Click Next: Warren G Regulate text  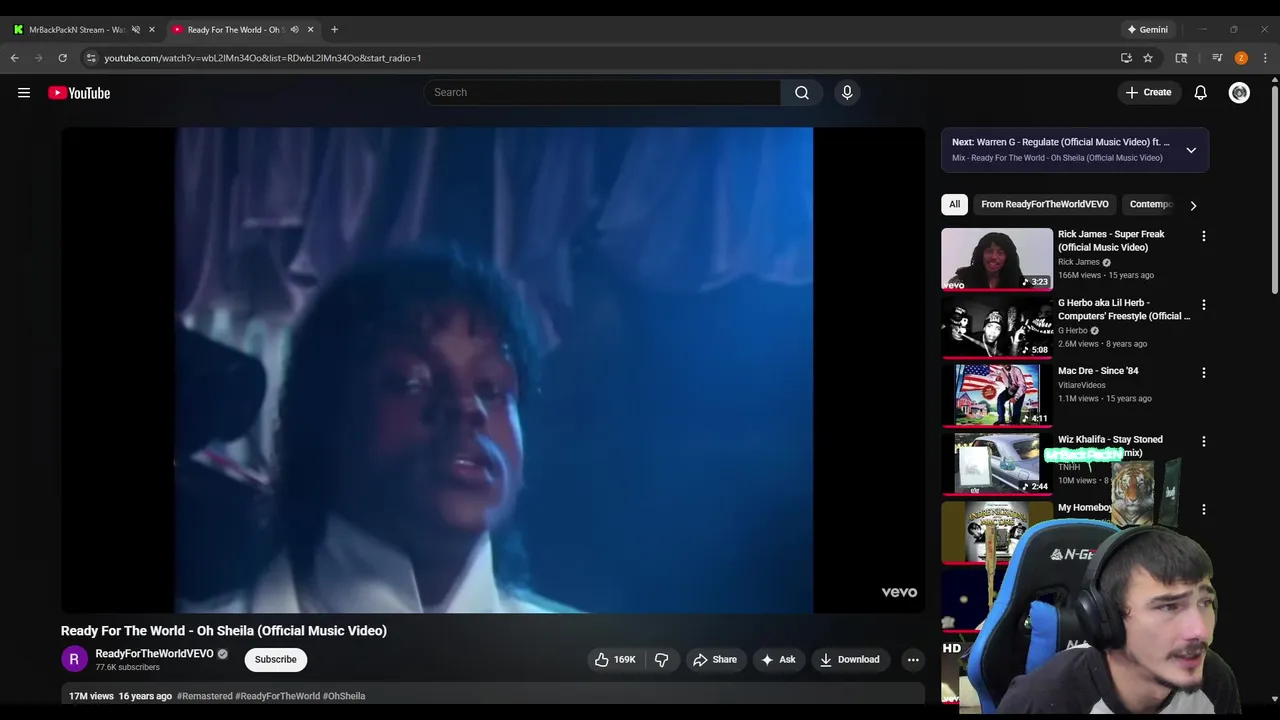point(1060,142)
